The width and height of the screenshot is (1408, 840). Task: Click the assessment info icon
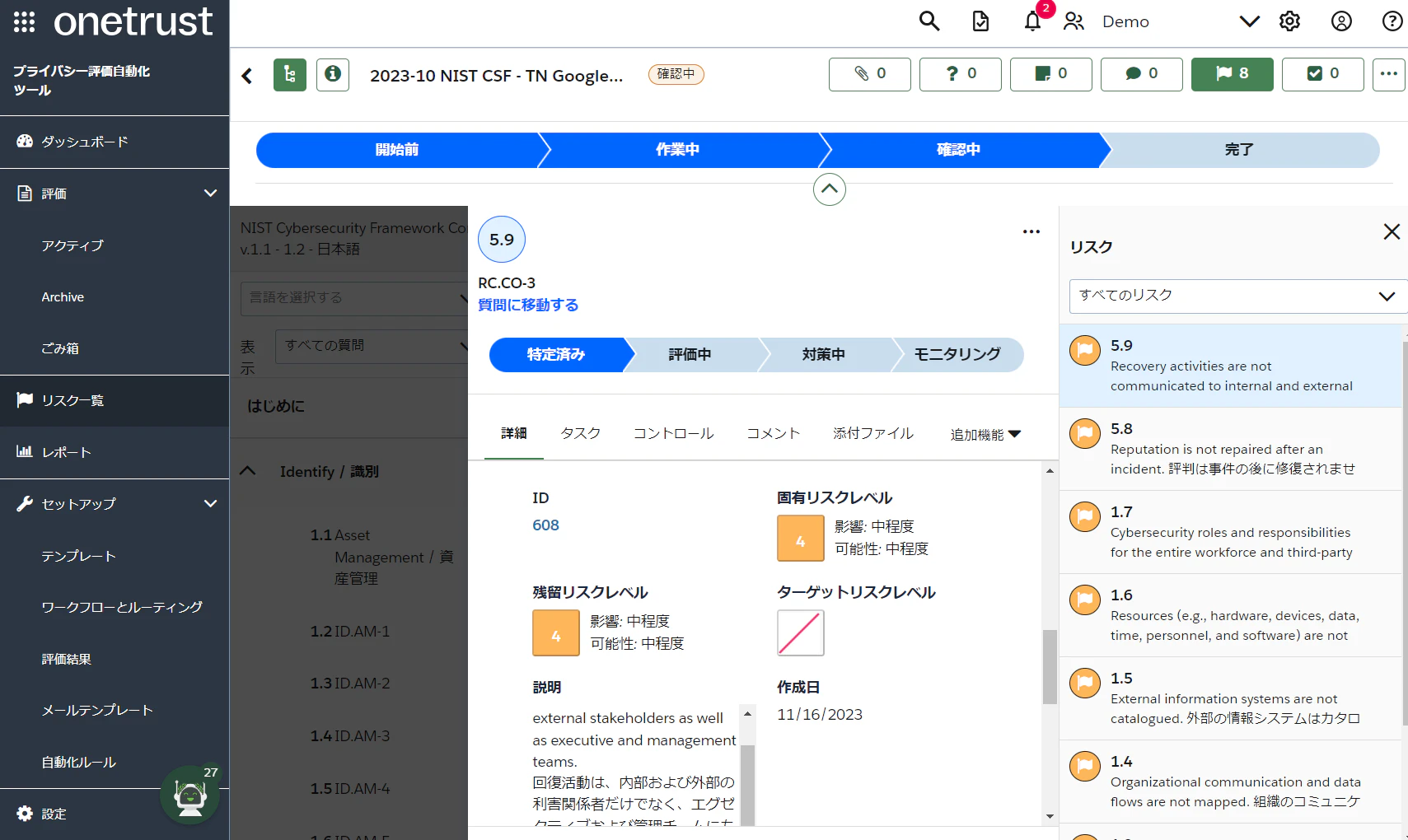(333, 75)
